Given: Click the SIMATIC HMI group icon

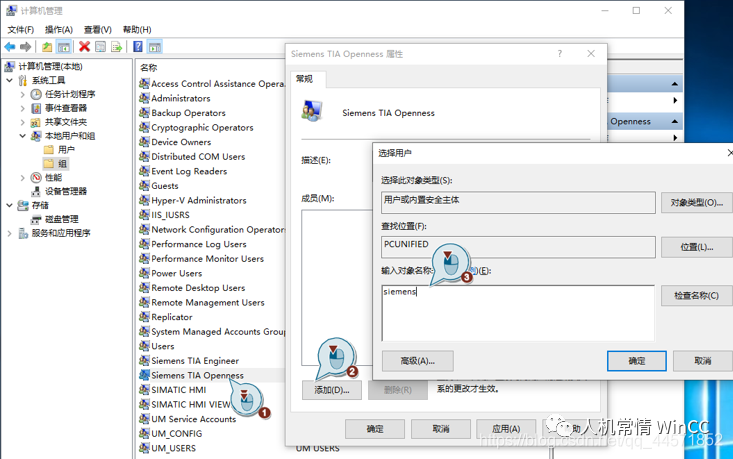Looking at the screenshot, I should [144, 390].
